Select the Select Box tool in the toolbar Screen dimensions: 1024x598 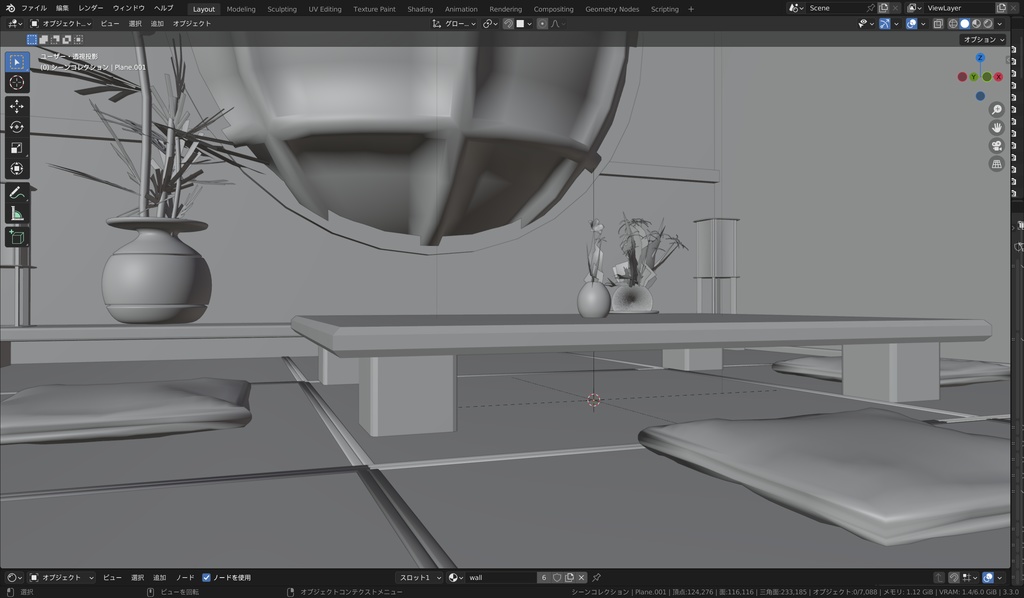[17, 61]
